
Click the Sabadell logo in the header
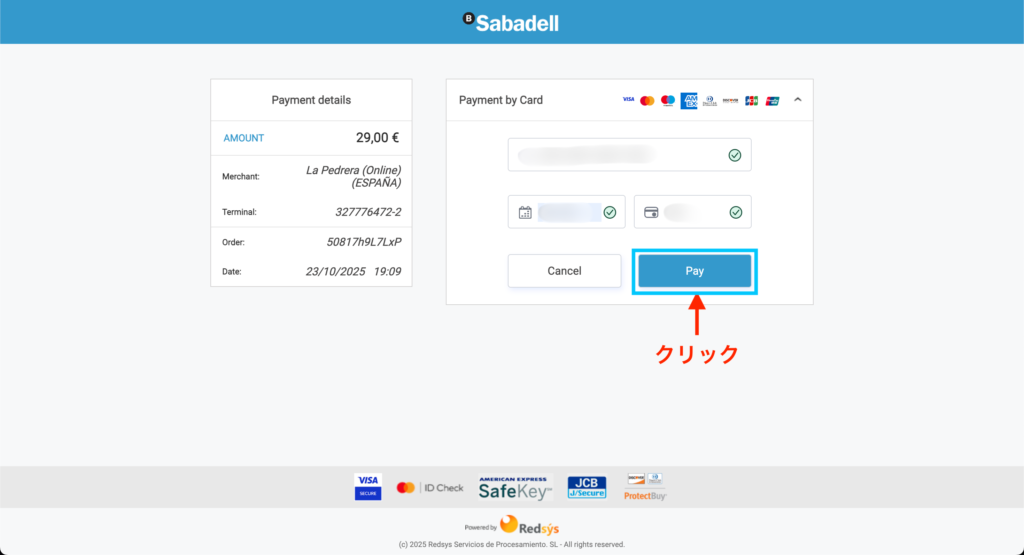pyautogui.click(x=511, y=22)
